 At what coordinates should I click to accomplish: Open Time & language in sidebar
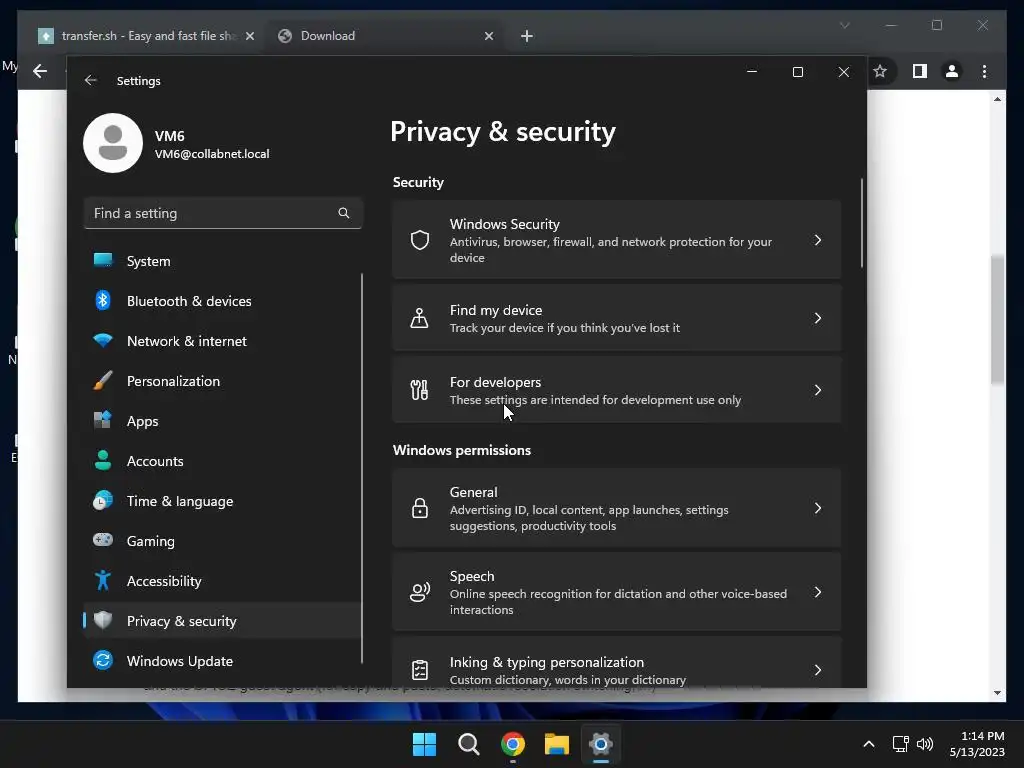(x=222, y=501)
